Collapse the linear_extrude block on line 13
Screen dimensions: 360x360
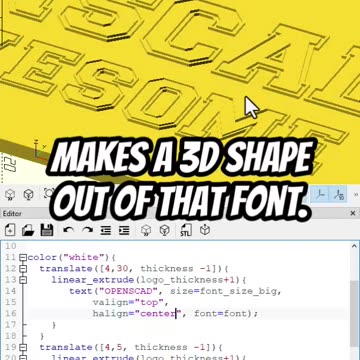(23, 280)
